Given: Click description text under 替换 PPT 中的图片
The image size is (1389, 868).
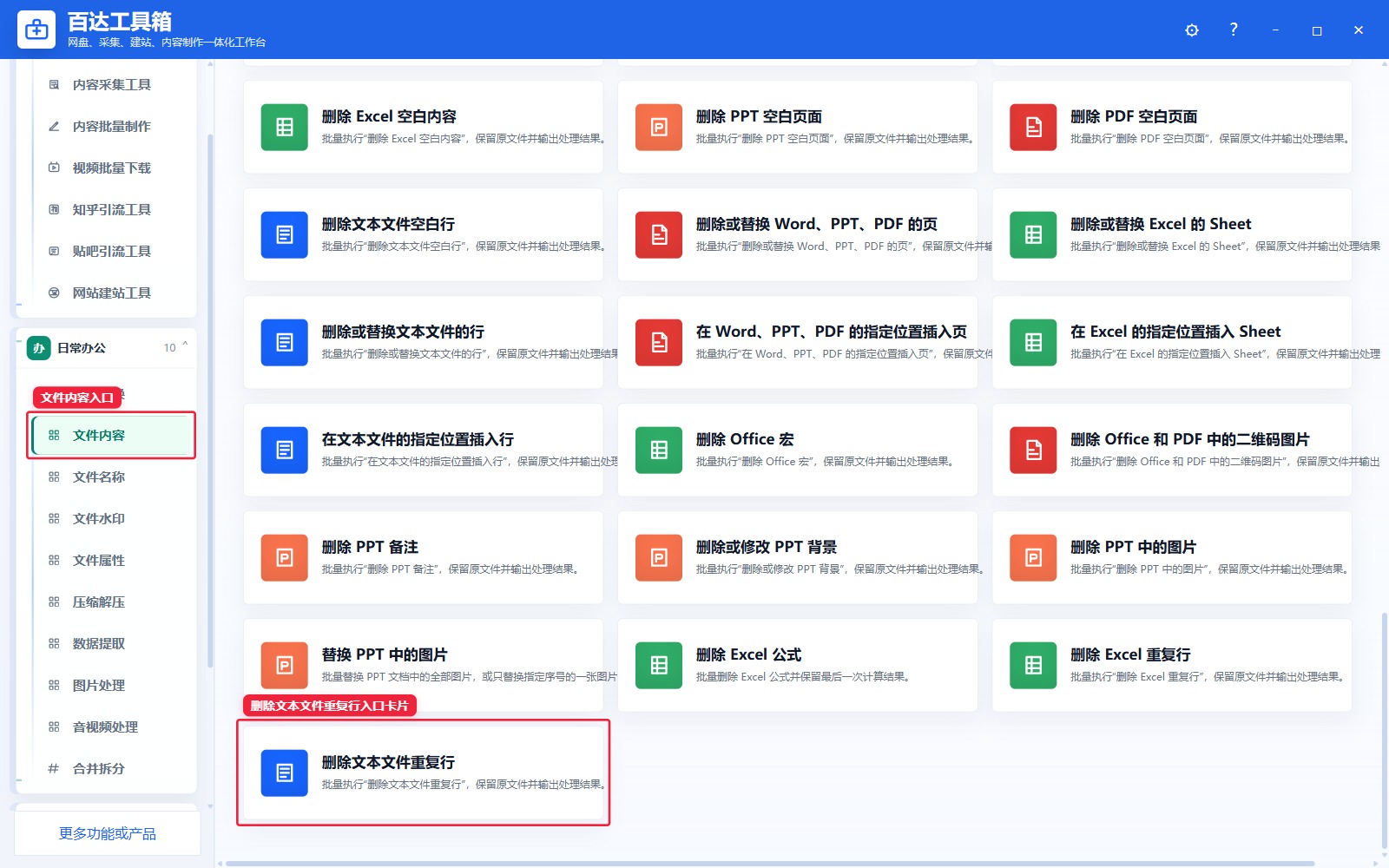Looking at the screenshot, I should 470,677.
